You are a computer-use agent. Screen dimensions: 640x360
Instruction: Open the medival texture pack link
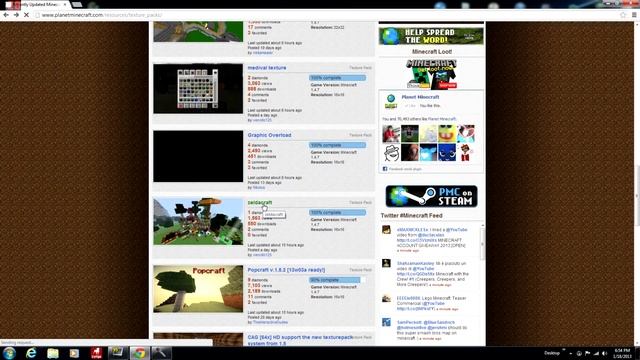click(267, 68)
